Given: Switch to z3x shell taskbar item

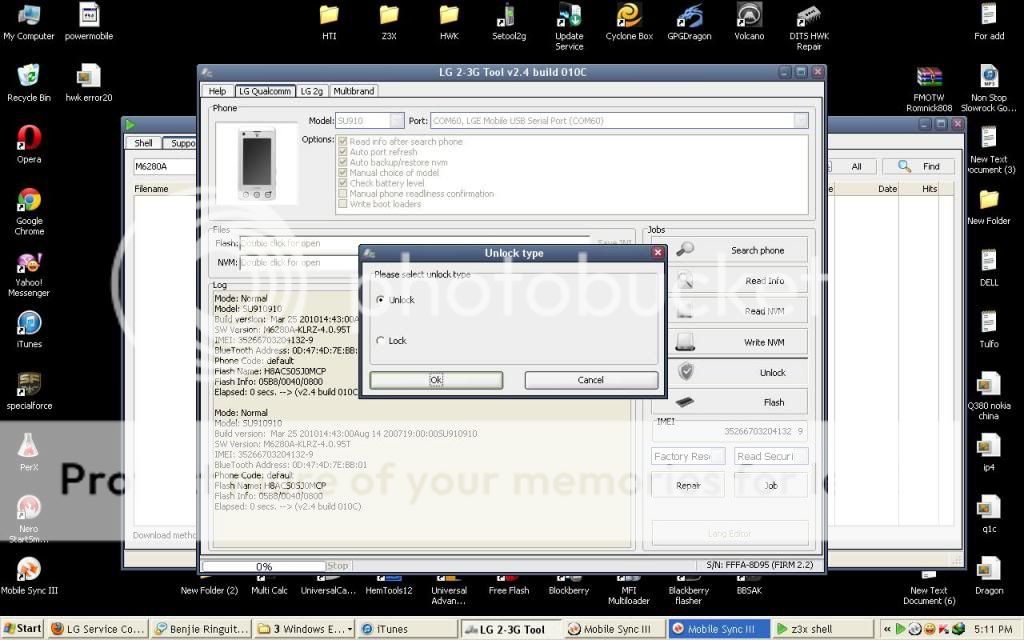Looking at the screenshot, I should click(x=822, y=629).
